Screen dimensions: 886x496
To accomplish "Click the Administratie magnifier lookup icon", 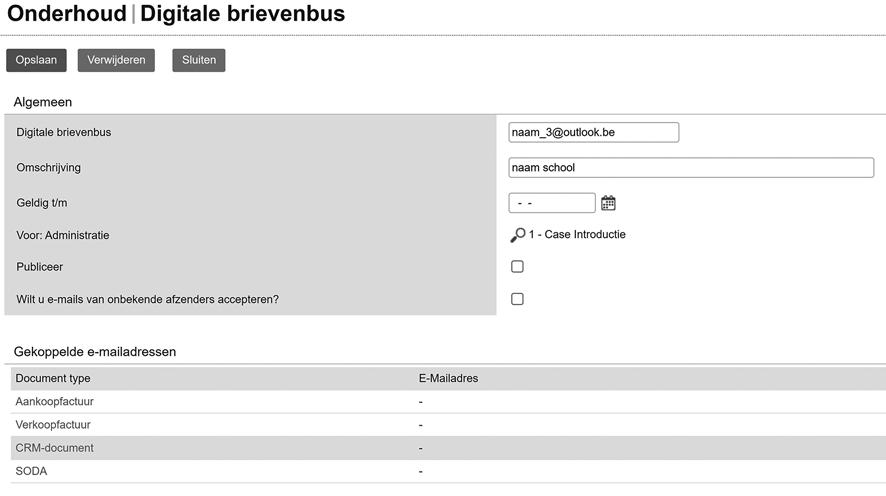I will pyautogui.click(x=517, y=235).
